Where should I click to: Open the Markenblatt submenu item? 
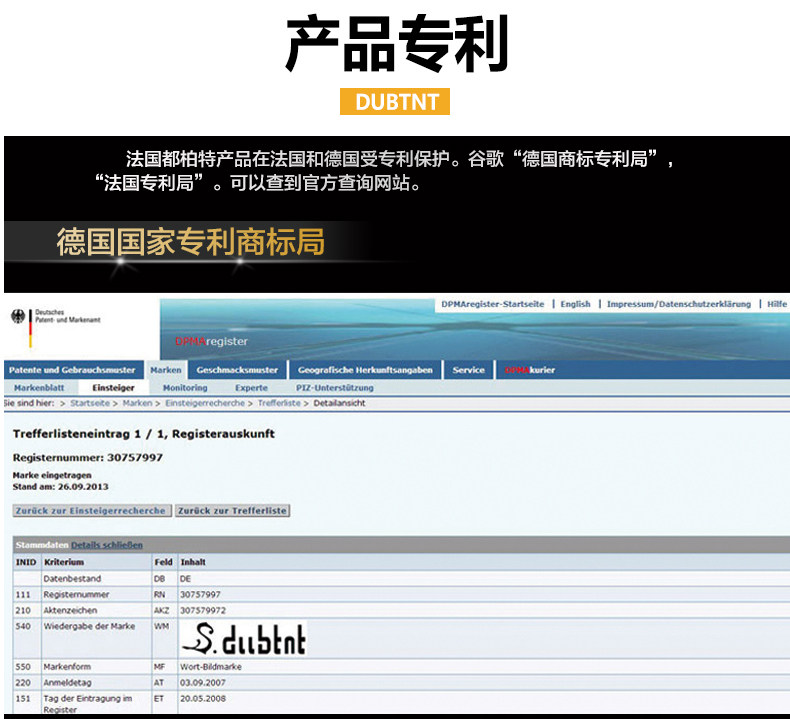tap(39, 387)
